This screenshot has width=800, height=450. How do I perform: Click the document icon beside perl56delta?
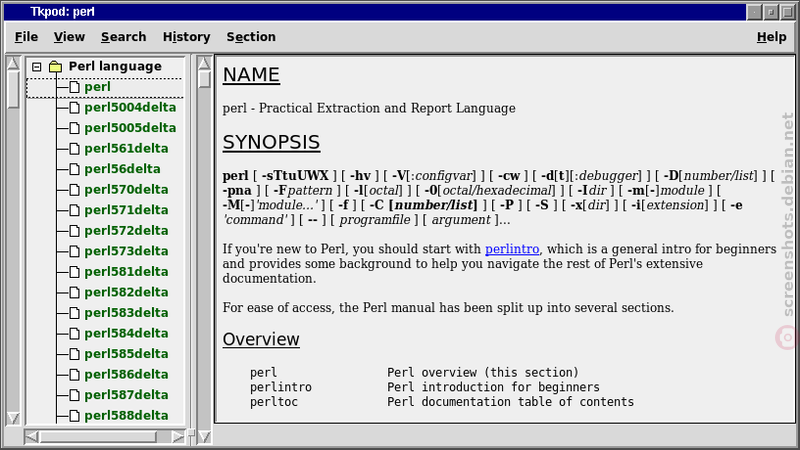74,169
